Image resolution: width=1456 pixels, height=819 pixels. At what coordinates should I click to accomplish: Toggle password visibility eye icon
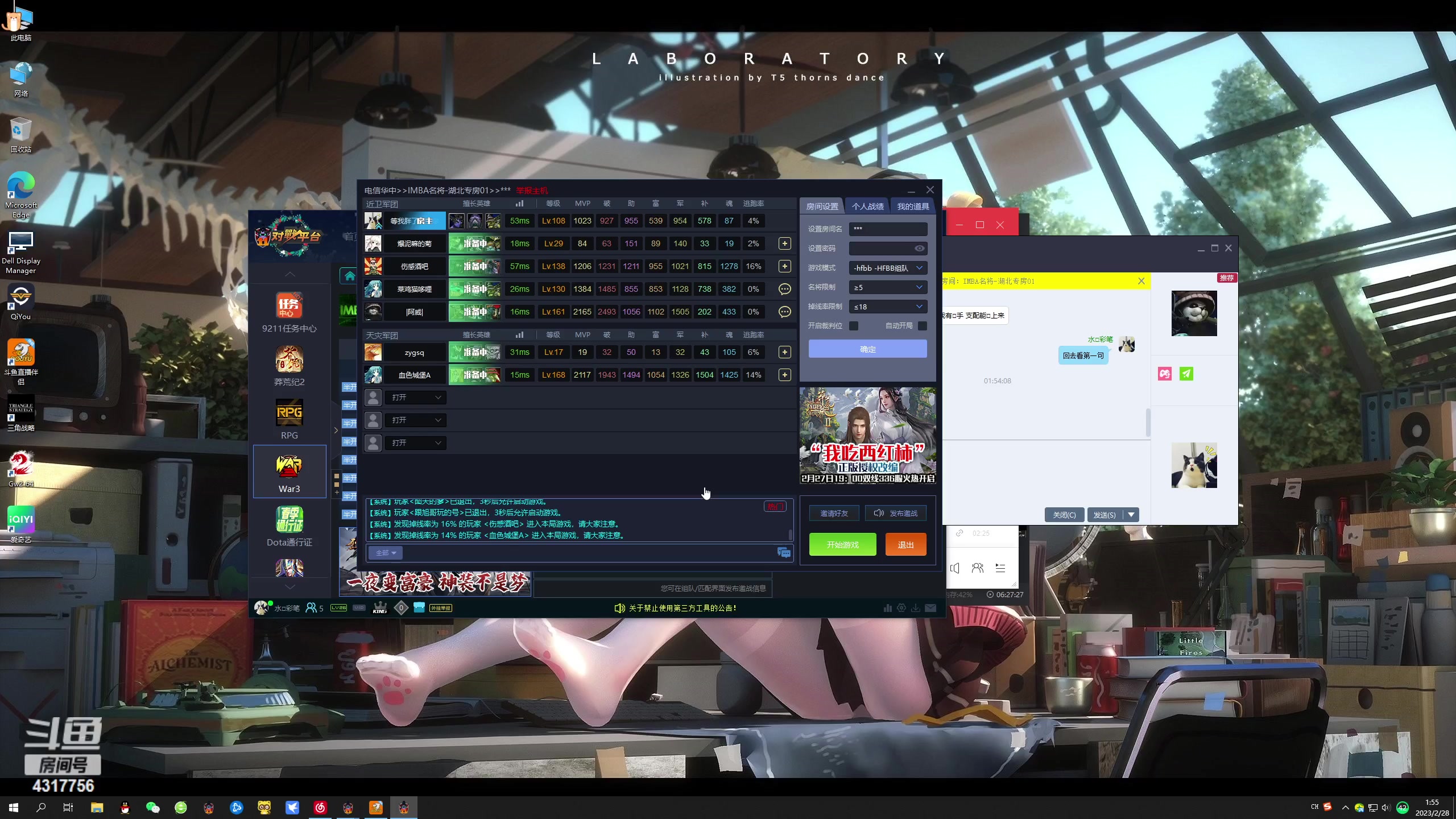919,249
